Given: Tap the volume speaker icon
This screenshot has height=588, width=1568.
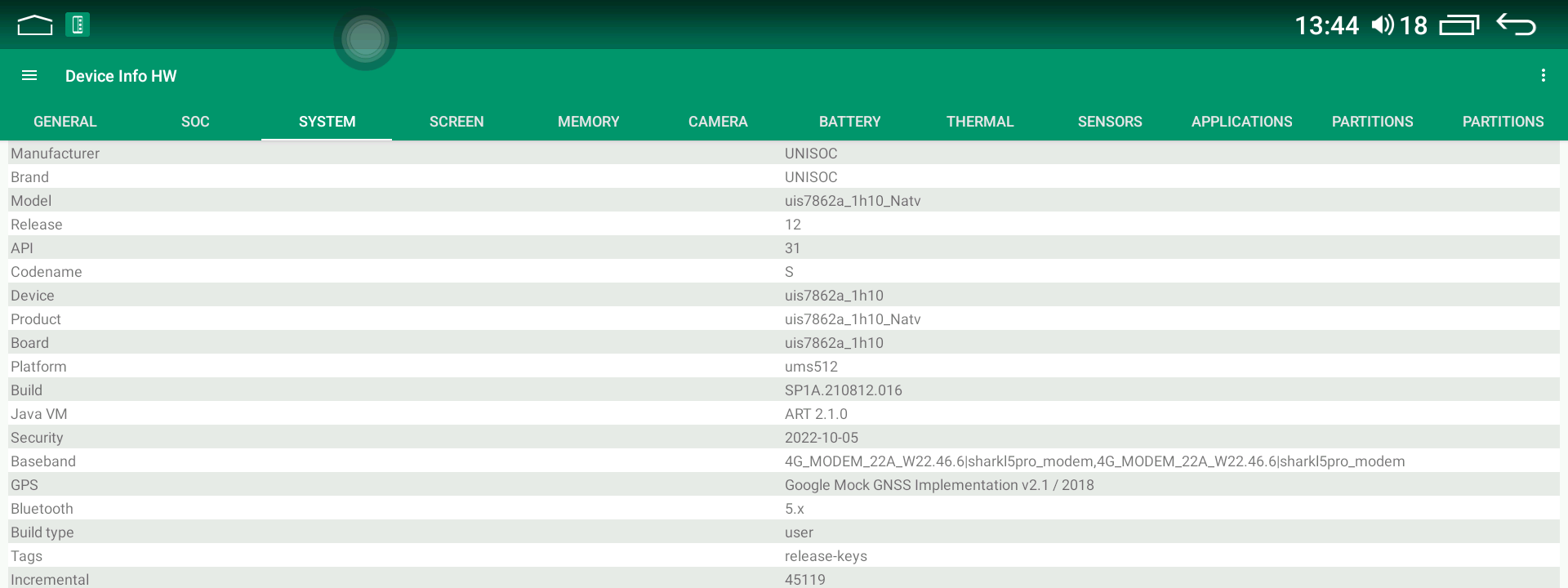Looking at the screenshot, I should pyautogui.click(x=1382, y=25).
